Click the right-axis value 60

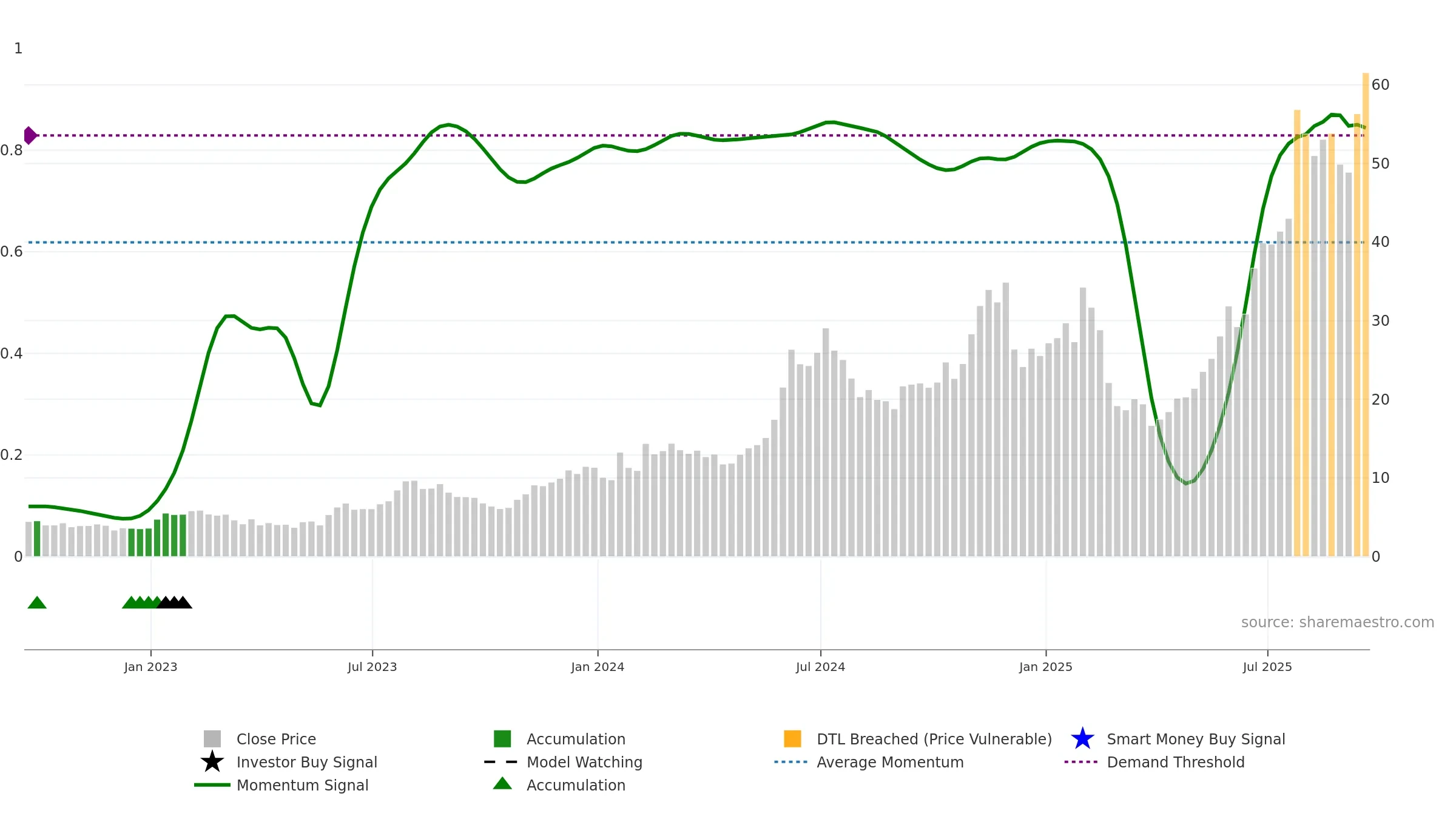tap(1380, 85)
